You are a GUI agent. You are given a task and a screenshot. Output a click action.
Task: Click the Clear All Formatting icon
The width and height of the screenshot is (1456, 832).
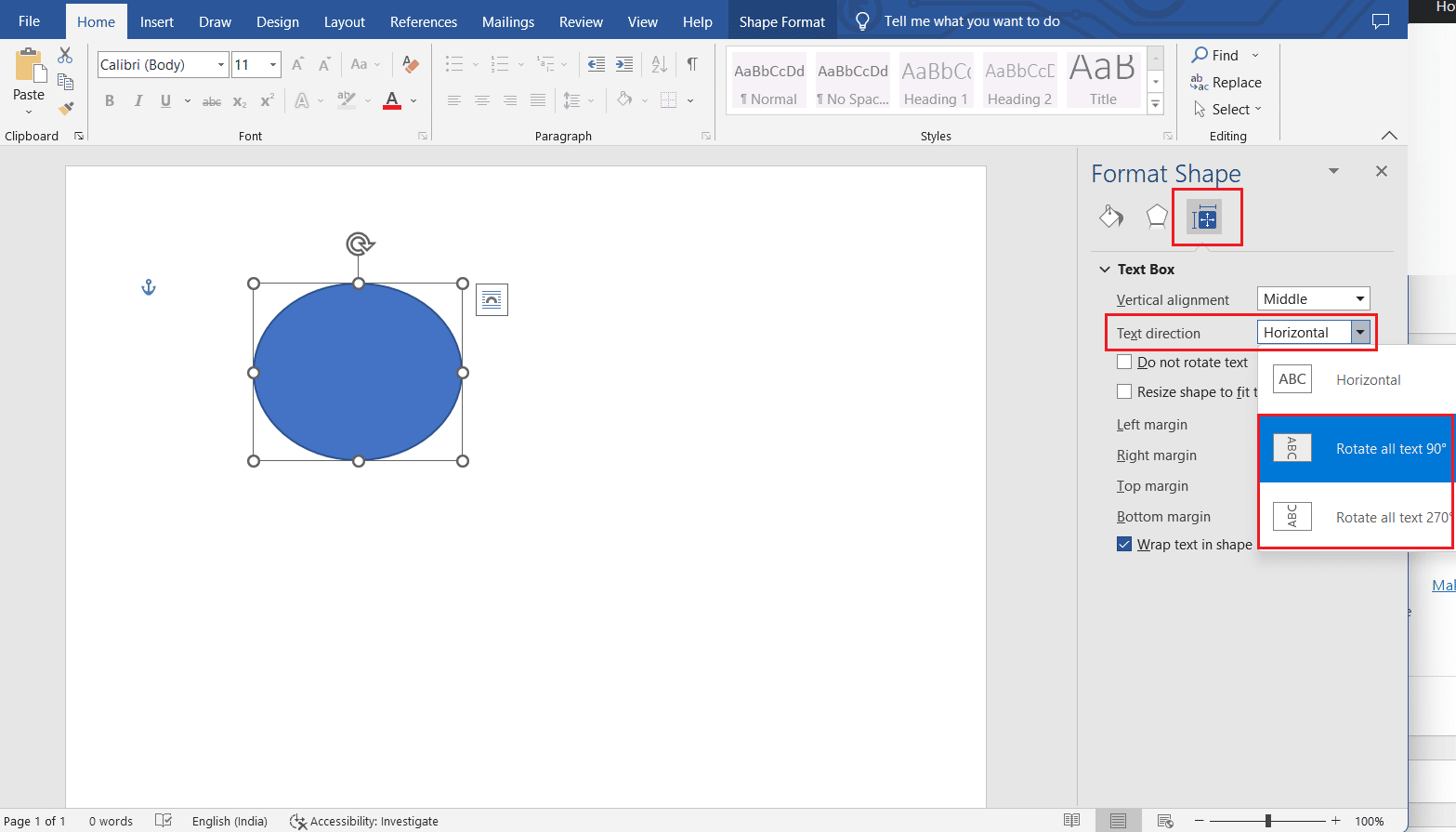point(410,64)
